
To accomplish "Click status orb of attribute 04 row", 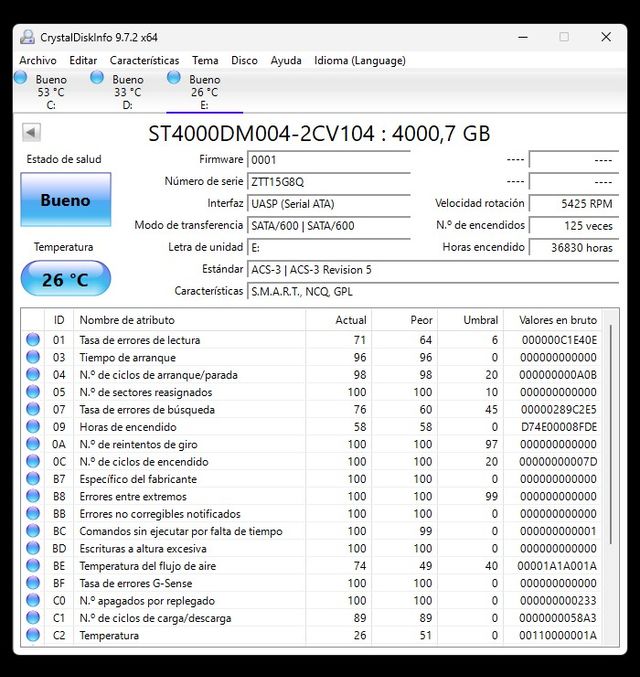I will pyautogui.click(x=33, y=374).
